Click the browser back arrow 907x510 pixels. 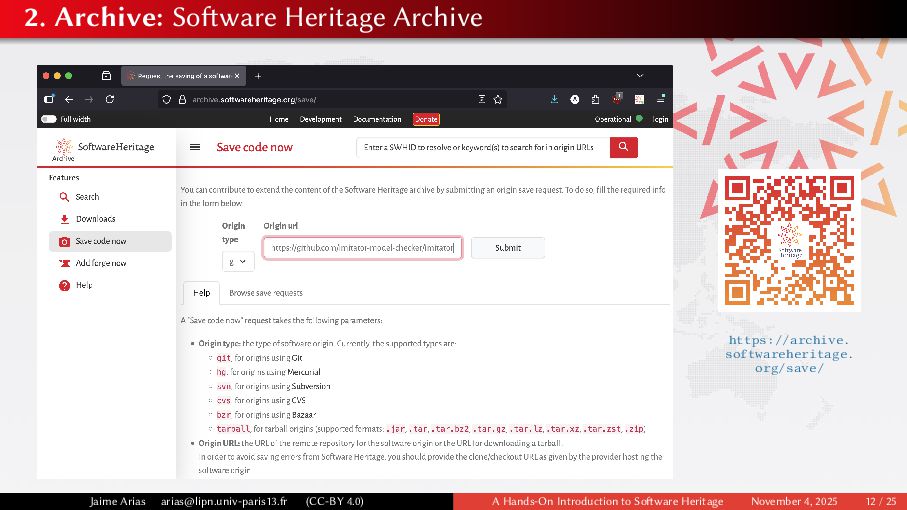click(69, 99)
